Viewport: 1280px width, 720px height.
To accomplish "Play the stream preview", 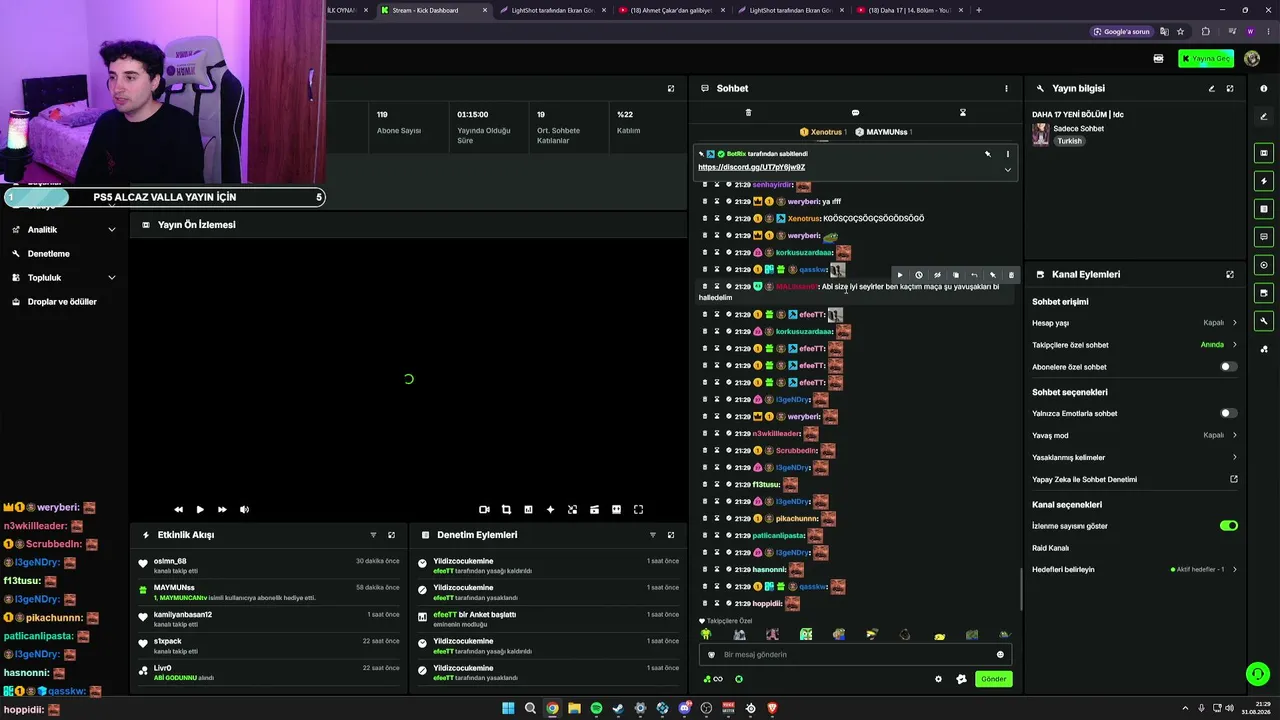I will point(200,510).
